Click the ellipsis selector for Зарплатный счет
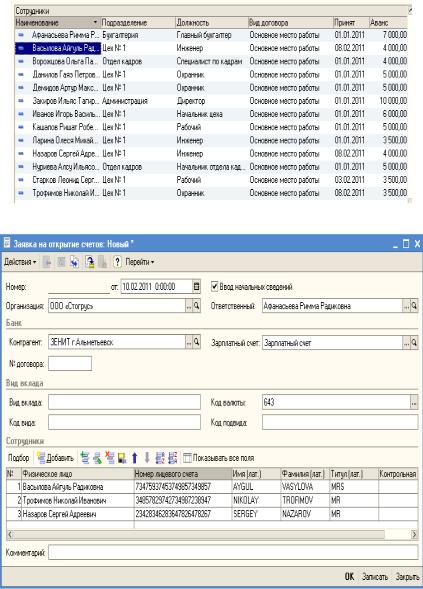Viewport: 423px width, 589px height. 406,342
